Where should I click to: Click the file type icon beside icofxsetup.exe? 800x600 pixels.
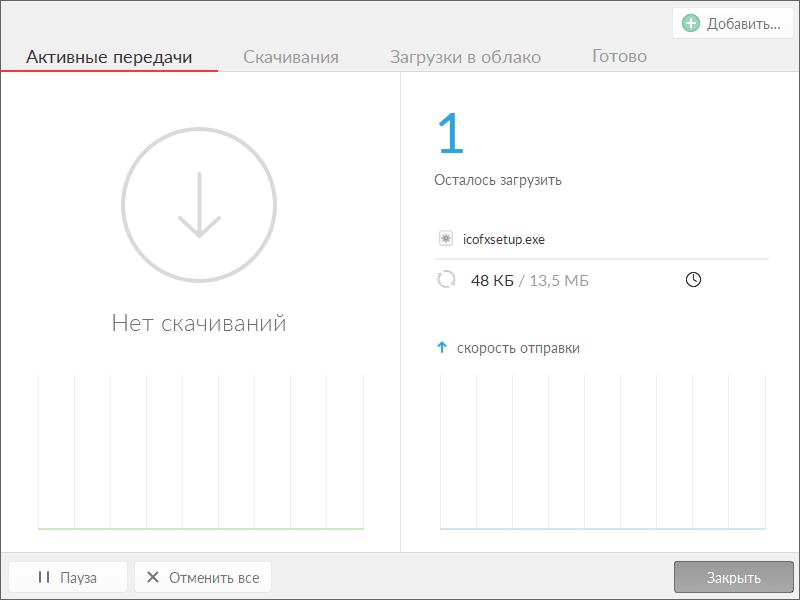[x=446, y=239]
